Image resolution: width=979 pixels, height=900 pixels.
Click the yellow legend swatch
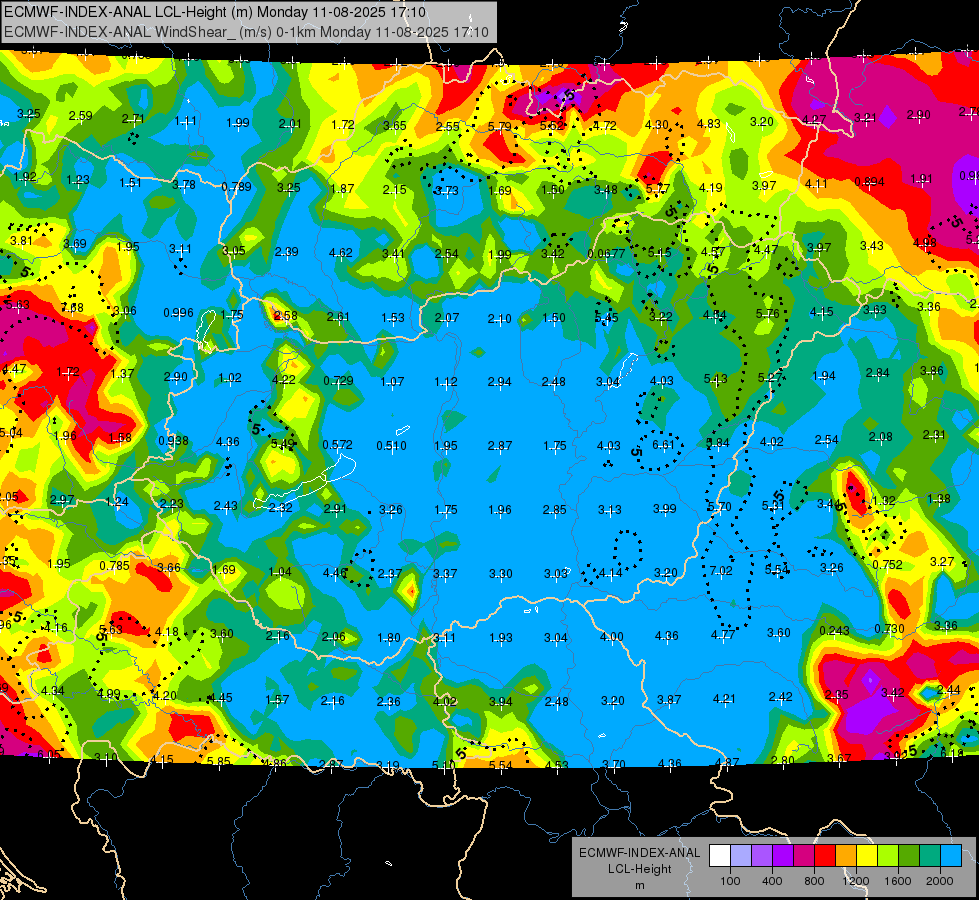[x=867, y=856]
